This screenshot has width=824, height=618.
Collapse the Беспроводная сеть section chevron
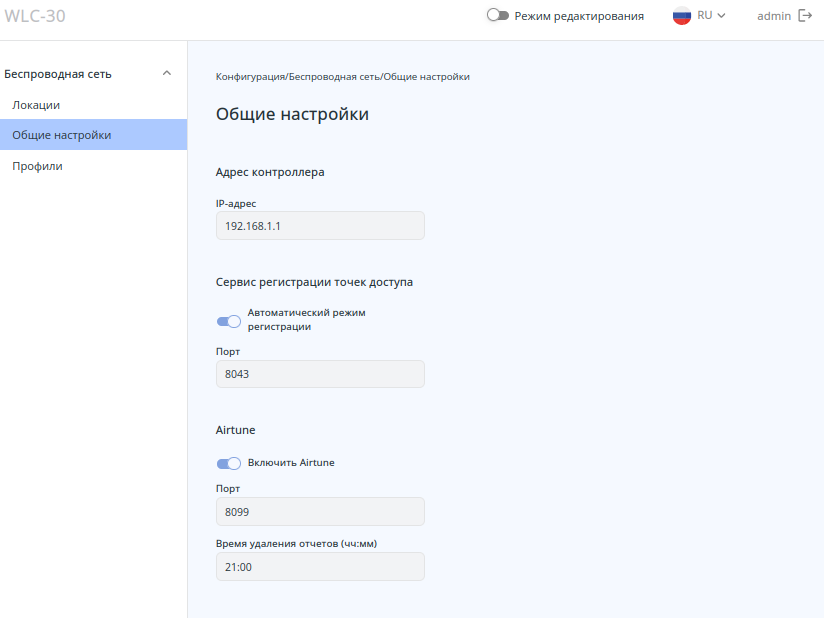click(x=167, y=73)
